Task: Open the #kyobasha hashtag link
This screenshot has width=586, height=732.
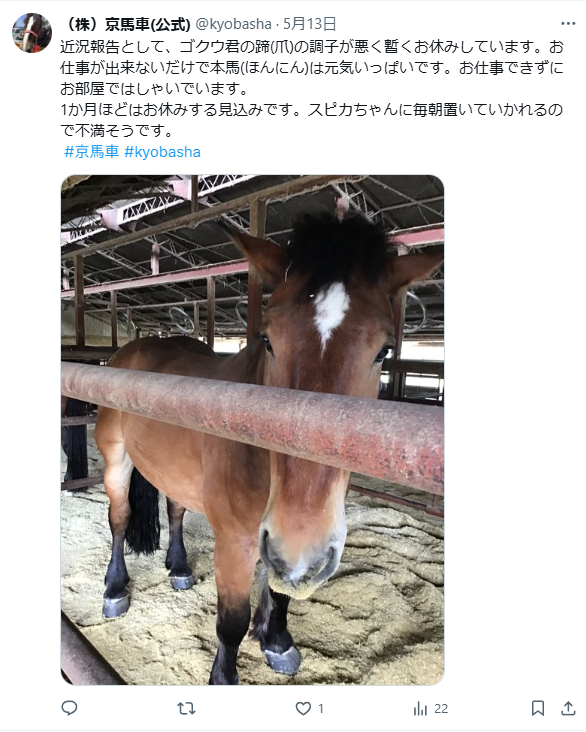Action: 162,152
